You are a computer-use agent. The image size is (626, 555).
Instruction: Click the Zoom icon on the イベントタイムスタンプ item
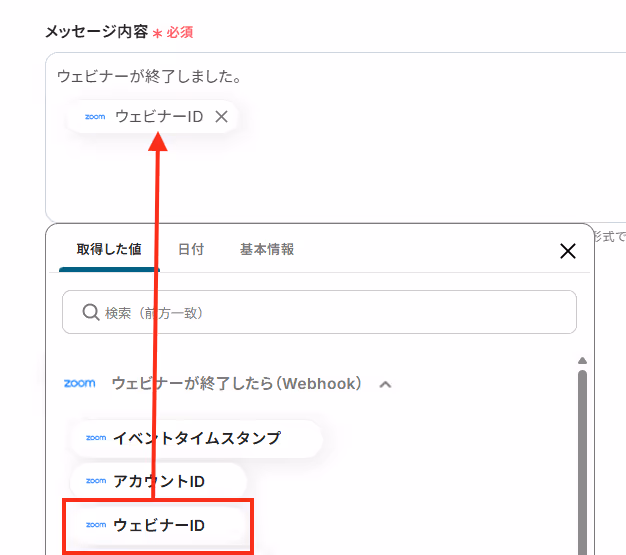[x=96, y=438]
